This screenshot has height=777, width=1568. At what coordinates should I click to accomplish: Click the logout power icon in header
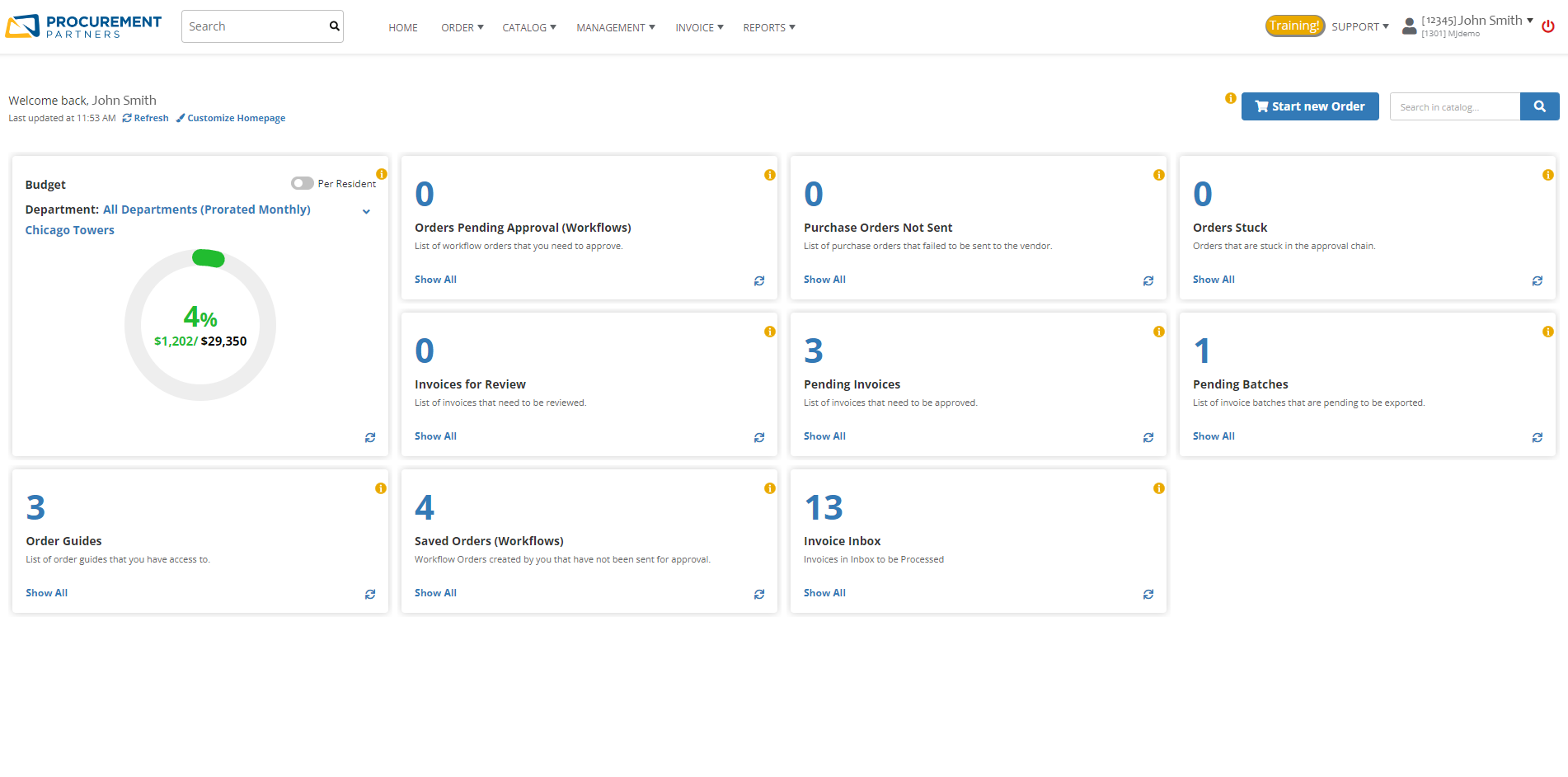point(1547,26)
